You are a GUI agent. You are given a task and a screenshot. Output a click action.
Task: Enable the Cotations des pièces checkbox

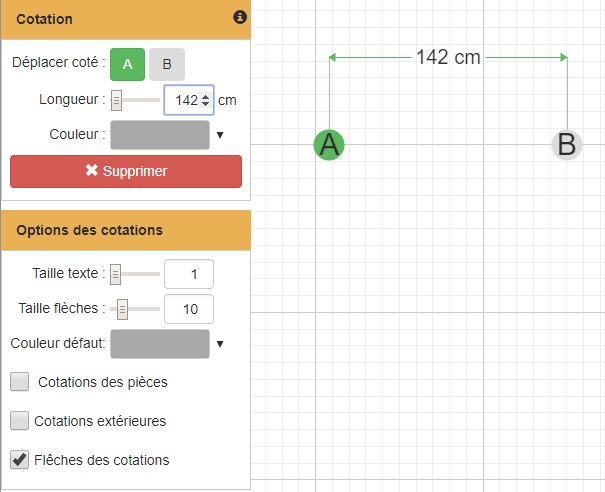(20, 382)
